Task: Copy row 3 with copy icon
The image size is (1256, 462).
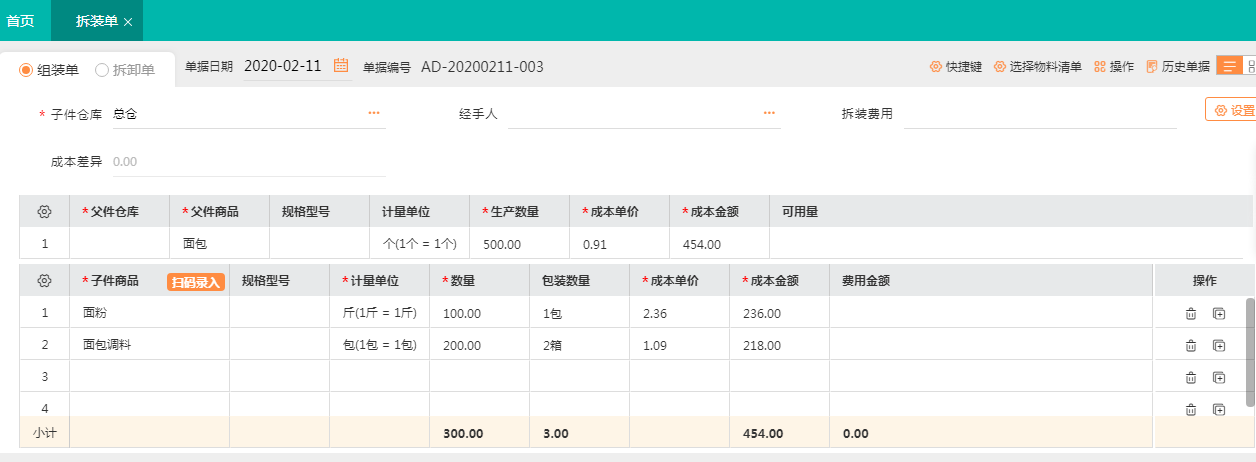Action: pyautogui.click(x=1219, y=377)
